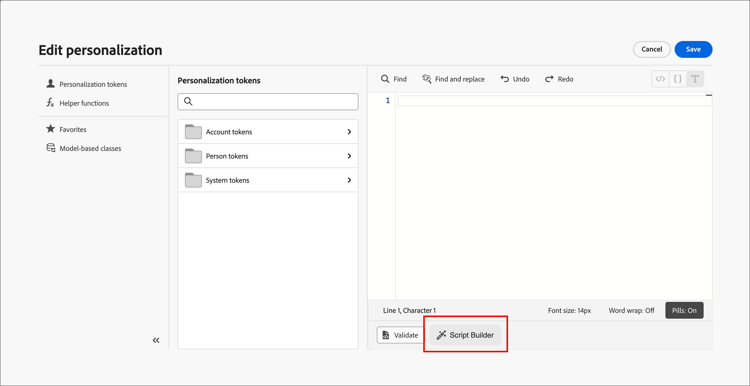750x386 pixels.
Task: Open the Account tokens folder
Action: 268,132
